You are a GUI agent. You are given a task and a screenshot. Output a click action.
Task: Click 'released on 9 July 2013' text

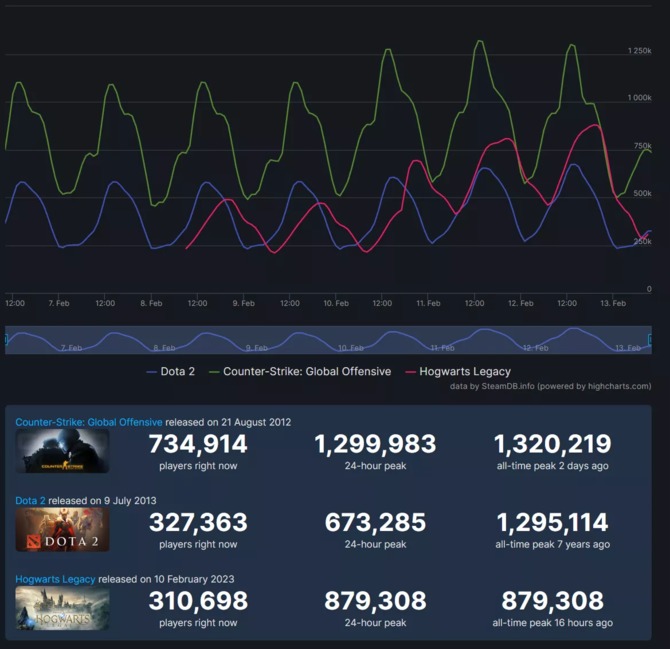coord(102,501)
